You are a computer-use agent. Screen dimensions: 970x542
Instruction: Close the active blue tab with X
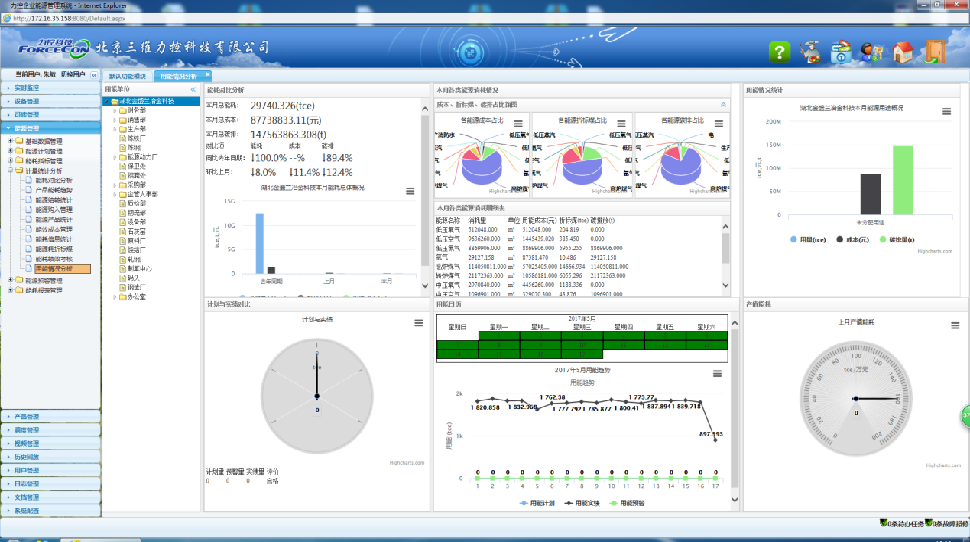coord(207,75)
